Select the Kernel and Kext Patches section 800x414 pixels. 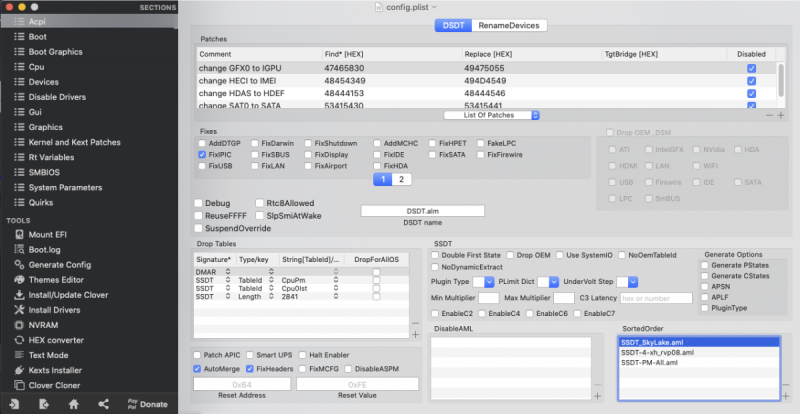pyautogui.click(x=80, y=142)
